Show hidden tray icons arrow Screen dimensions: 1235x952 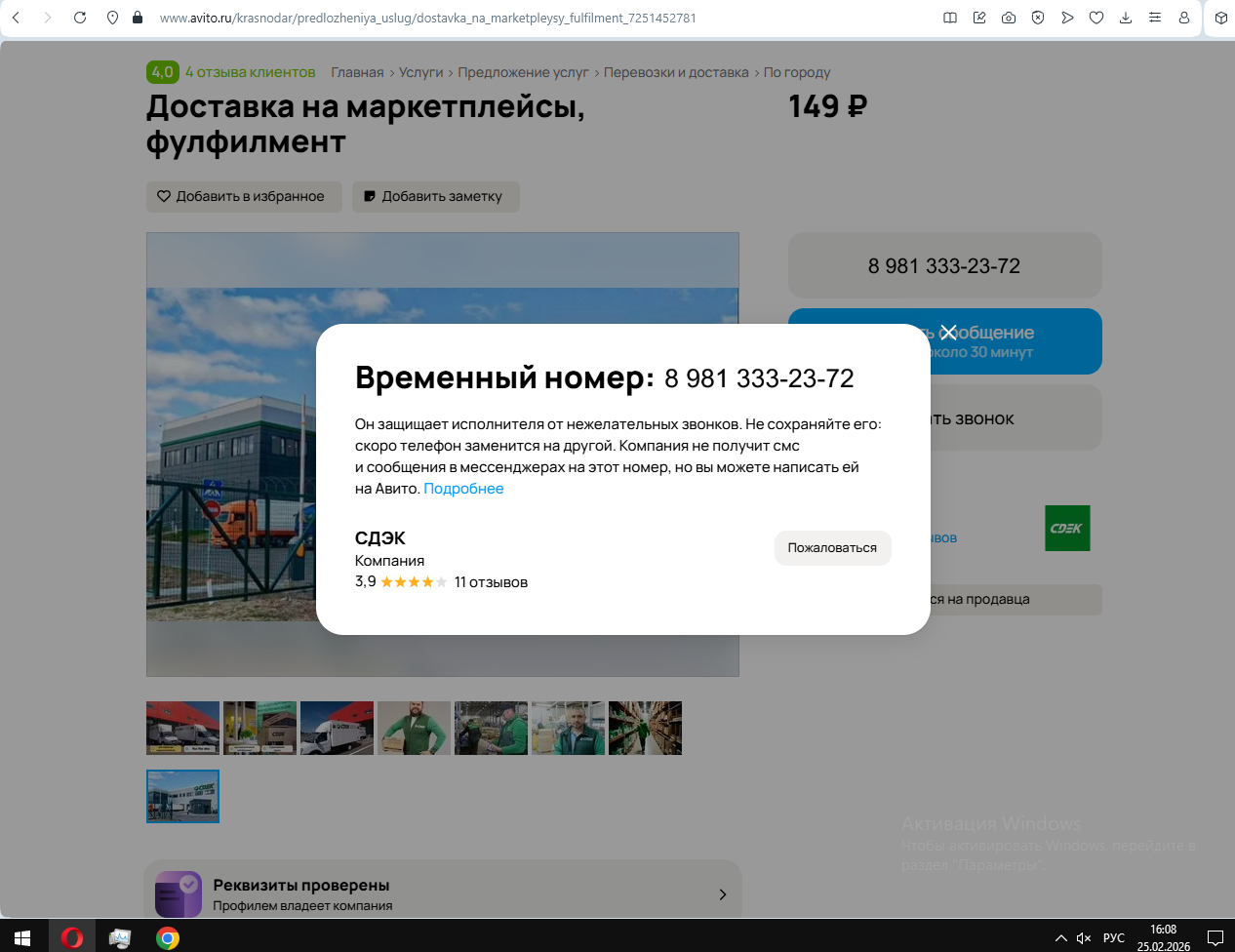pos(1061,938)
